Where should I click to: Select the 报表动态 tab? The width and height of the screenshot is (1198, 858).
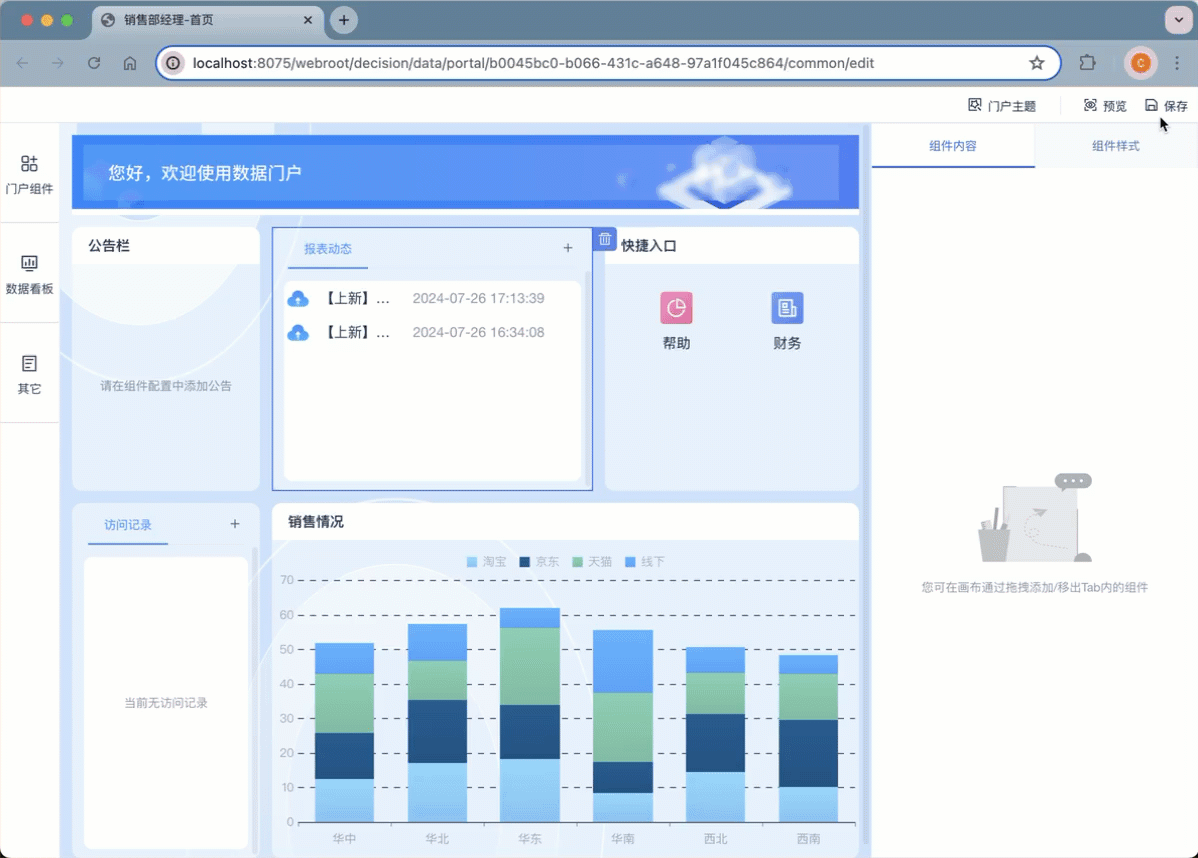328,248
